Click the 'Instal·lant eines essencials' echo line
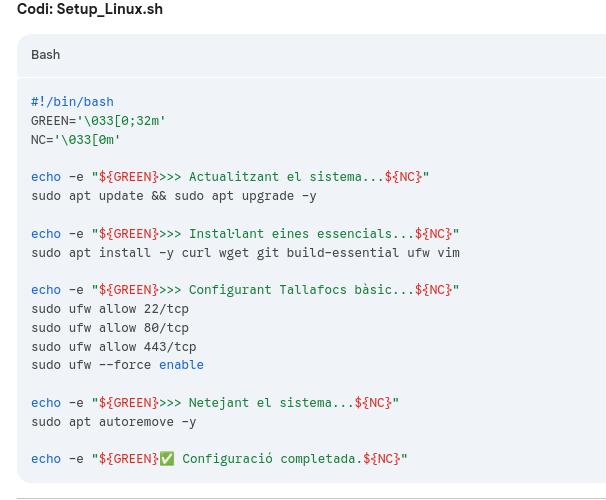The height and width of the screenshot is (500, 606). coord(244,234)
